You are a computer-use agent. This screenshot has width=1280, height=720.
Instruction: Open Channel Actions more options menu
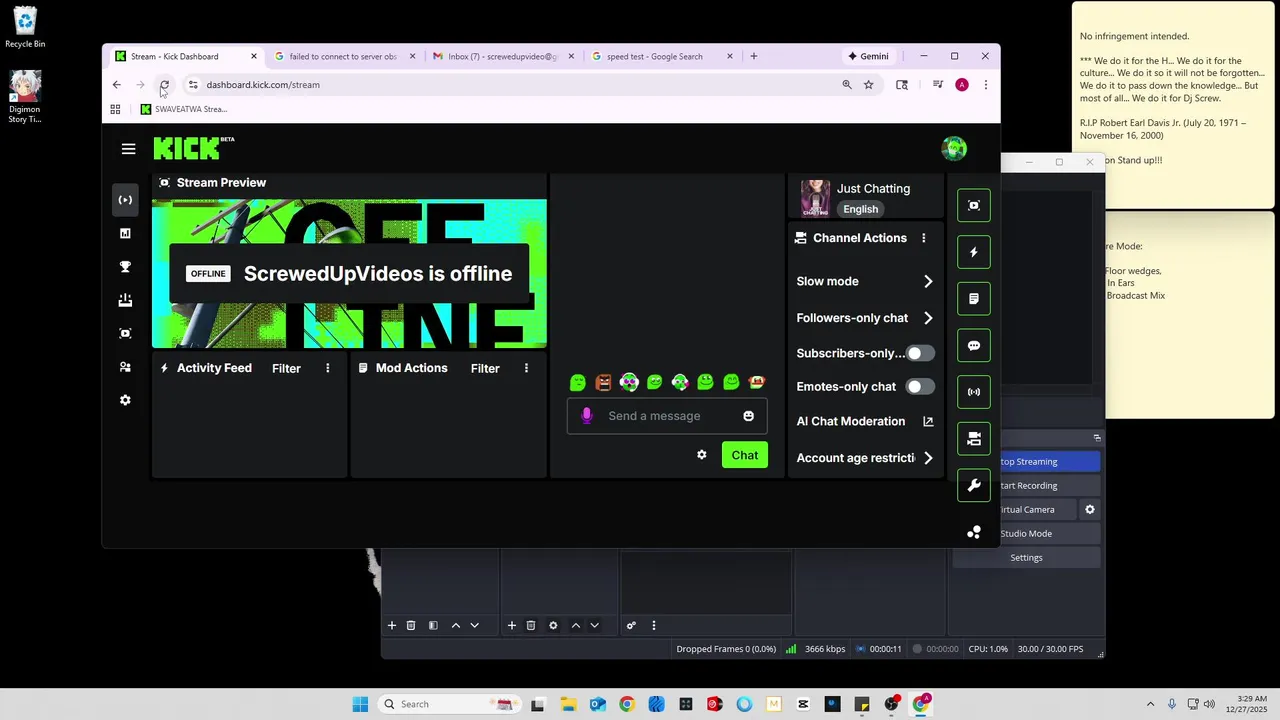pyautogui.click(x=923, y=238)
